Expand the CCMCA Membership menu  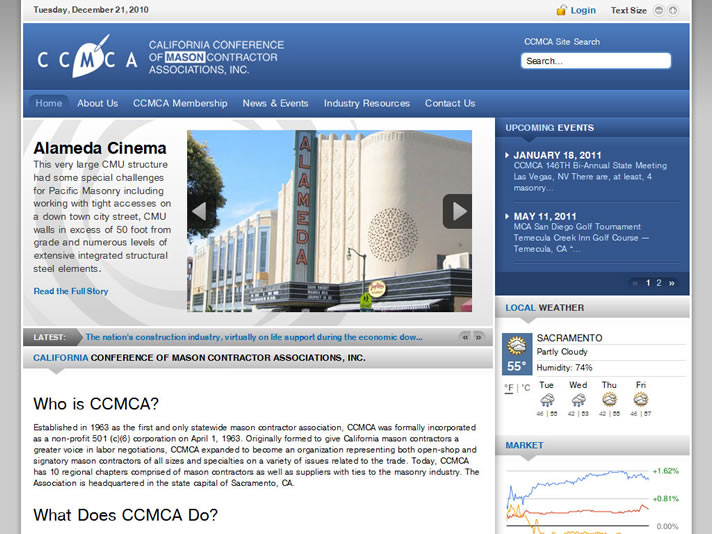coord(180,103)
